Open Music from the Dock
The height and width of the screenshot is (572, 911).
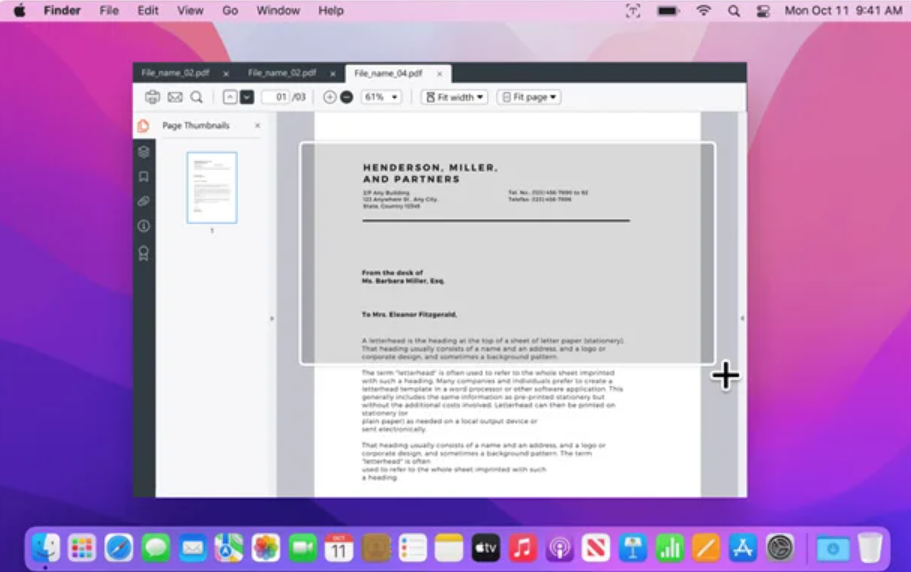tap(522, 548)
